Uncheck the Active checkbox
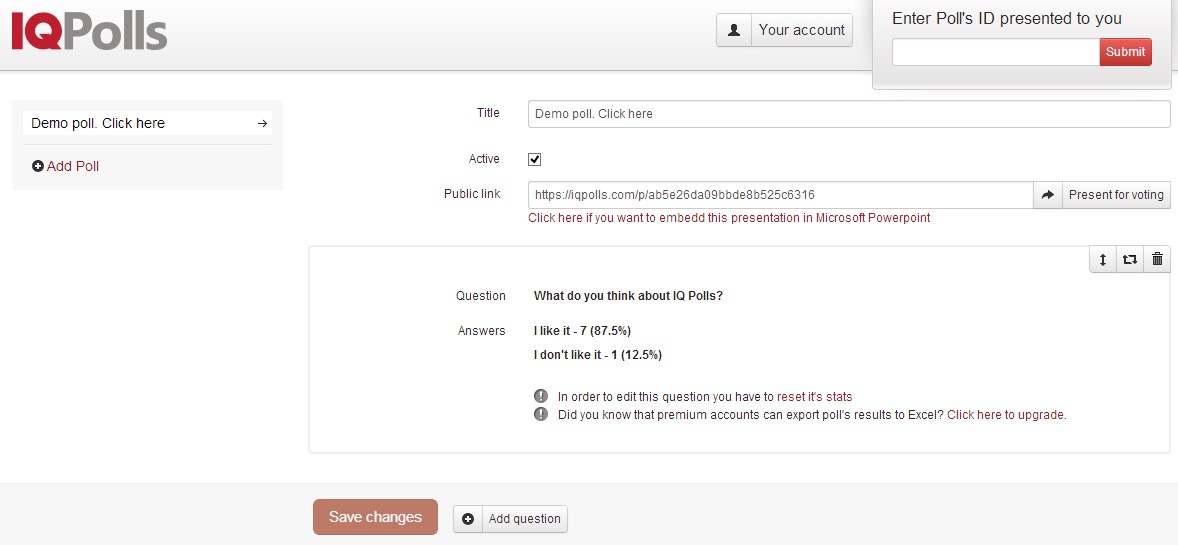 click(x=535, y=159)
